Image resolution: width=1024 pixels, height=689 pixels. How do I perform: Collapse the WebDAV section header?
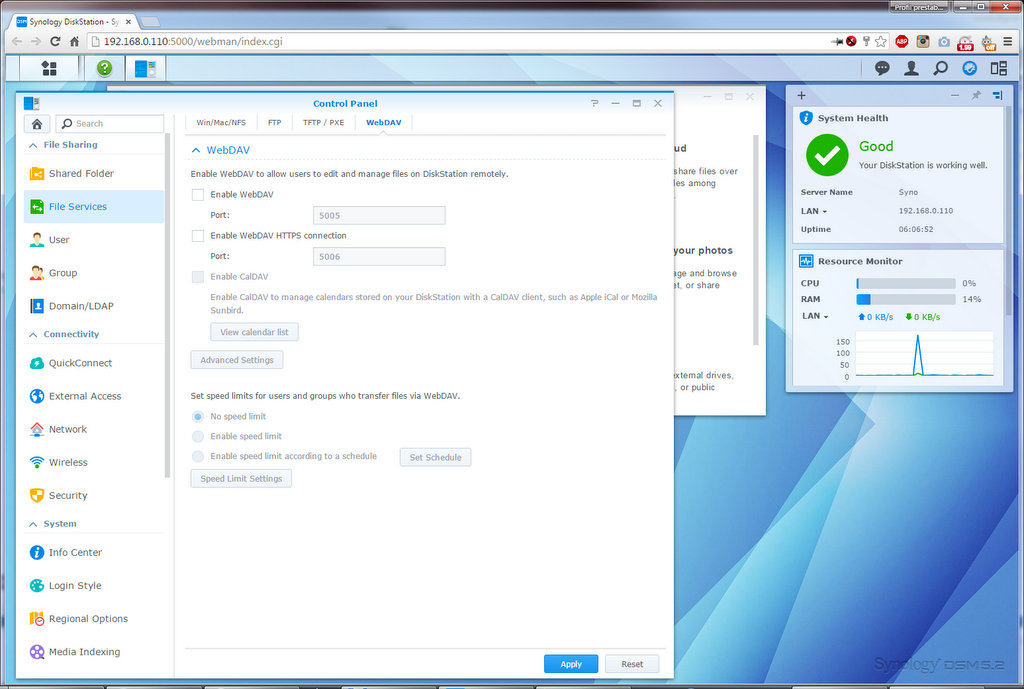click(196, 150)
